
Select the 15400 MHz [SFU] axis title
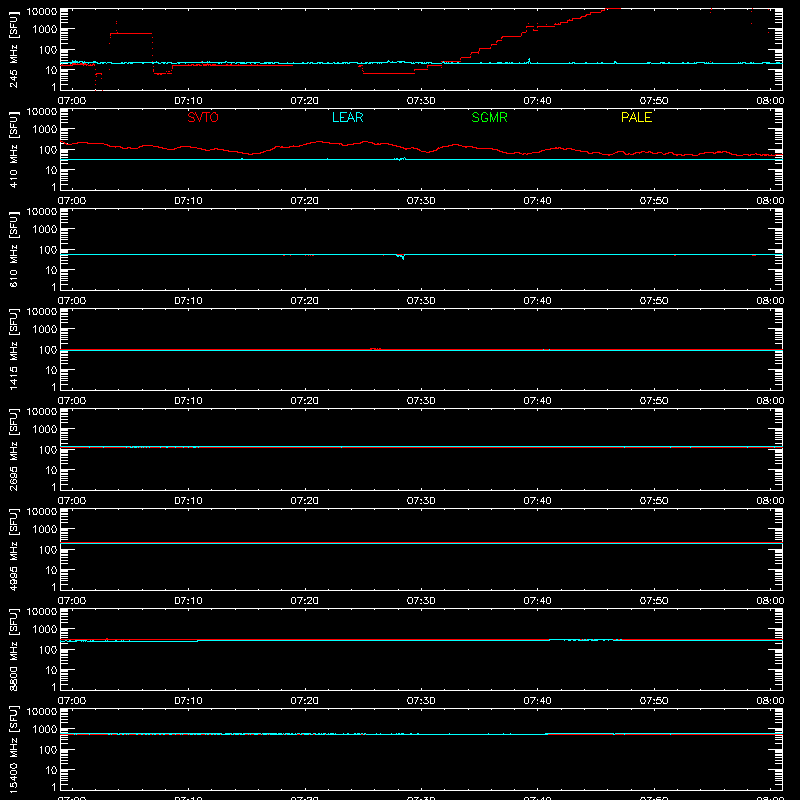tap(14, 749)
